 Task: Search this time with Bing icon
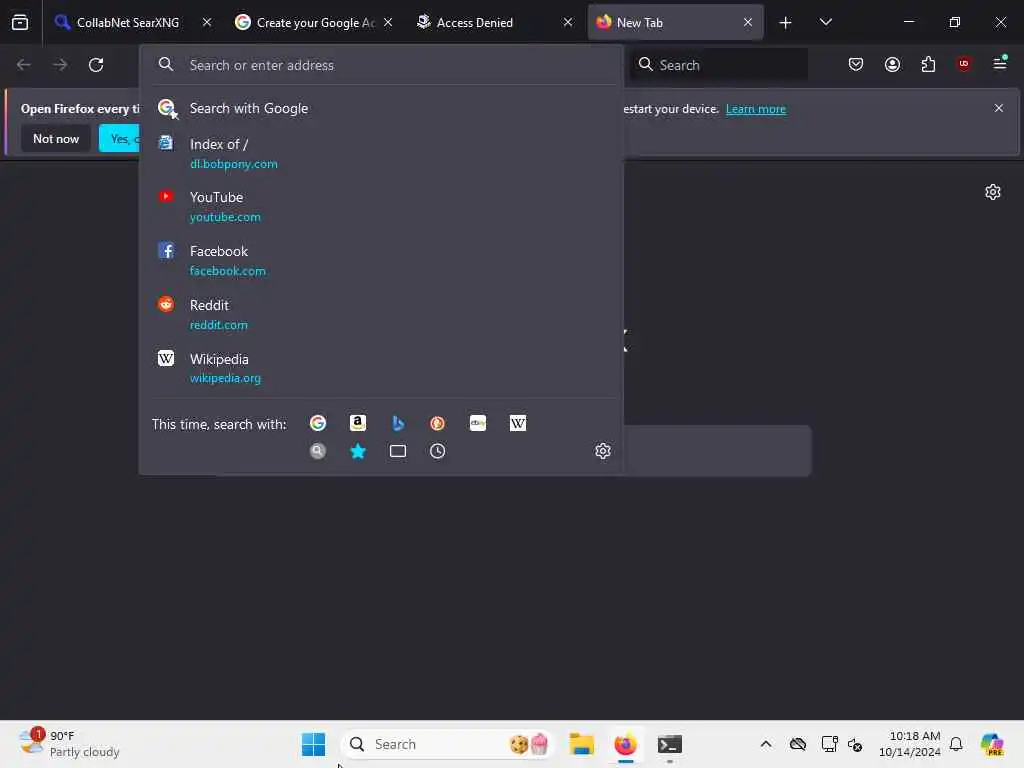click(x=398, y=423)
